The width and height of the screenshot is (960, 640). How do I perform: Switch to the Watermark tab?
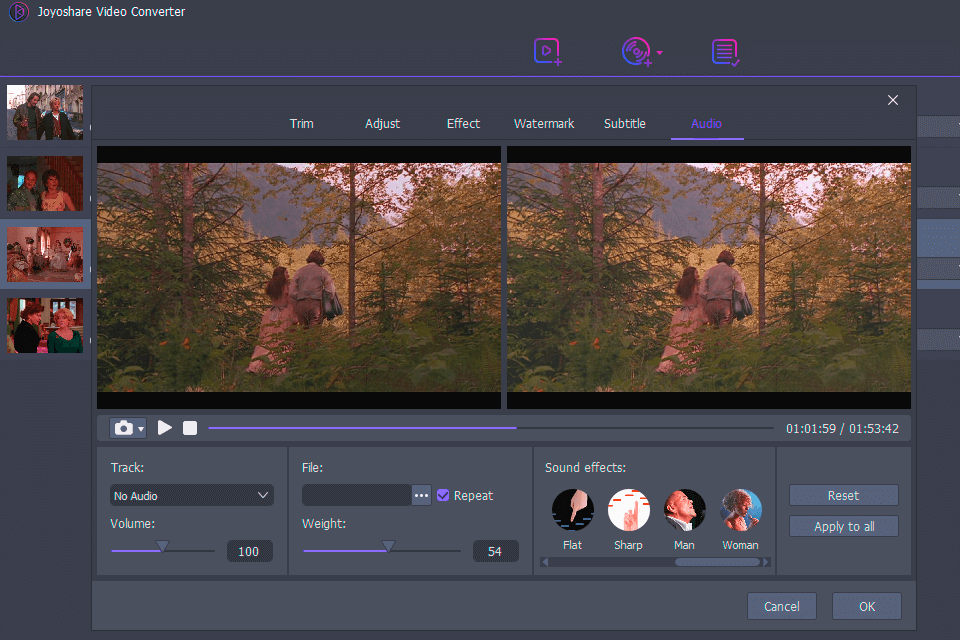point(544,124)
